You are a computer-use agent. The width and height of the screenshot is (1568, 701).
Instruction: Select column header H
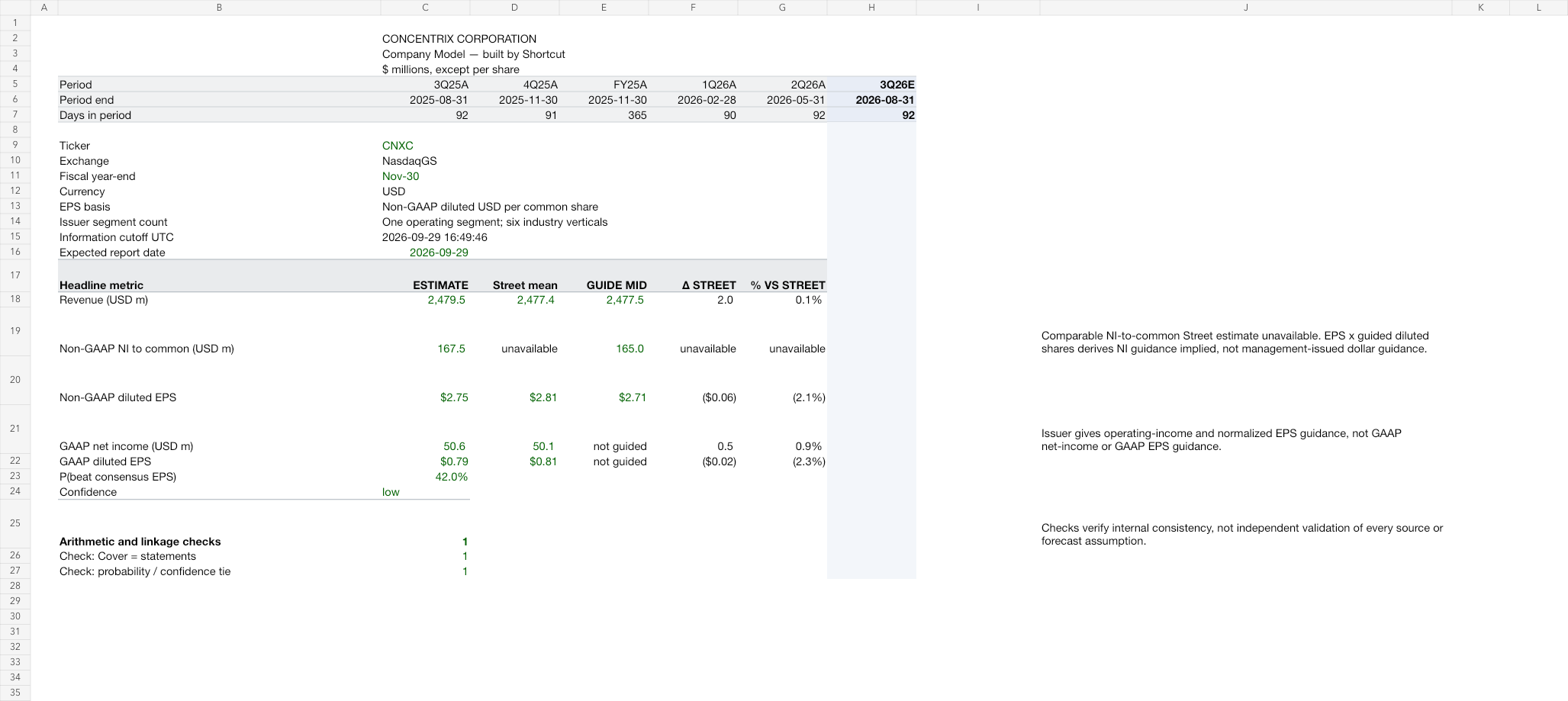tap(871, 8)
